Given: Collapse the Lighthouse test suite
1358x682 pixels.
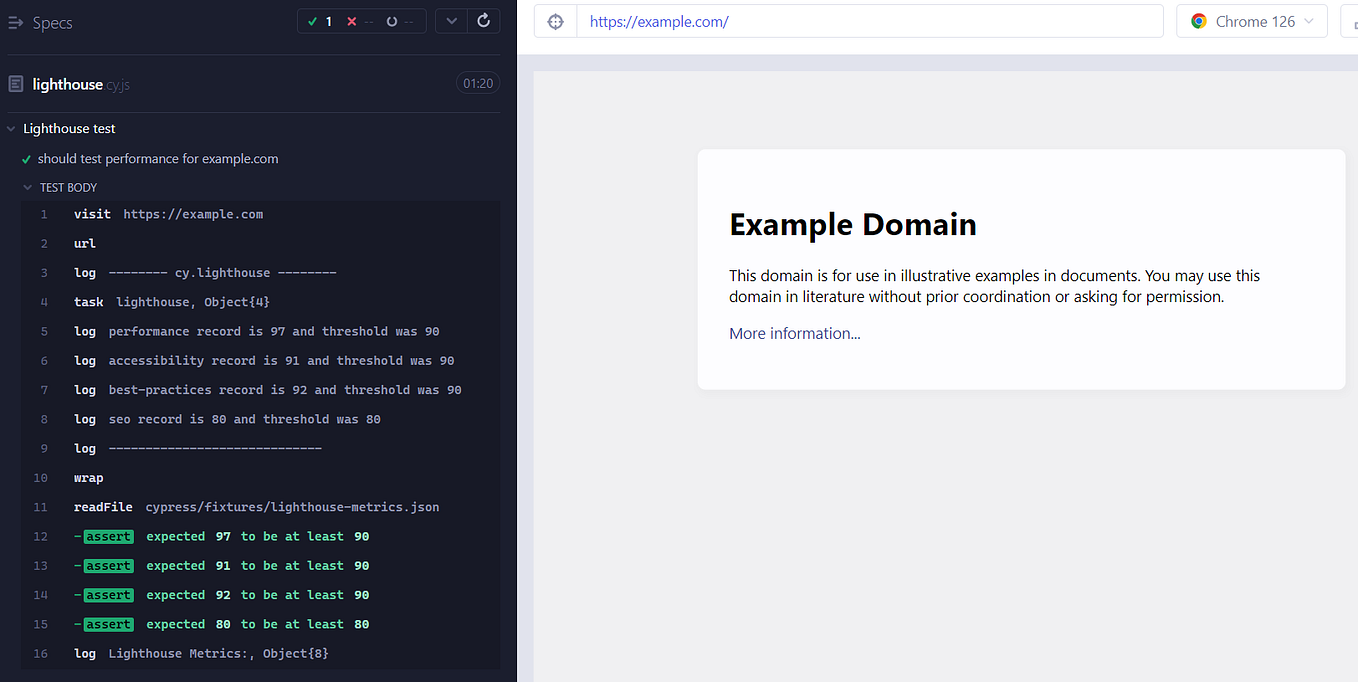Looking at the screenshot, I should click(11, 128).
